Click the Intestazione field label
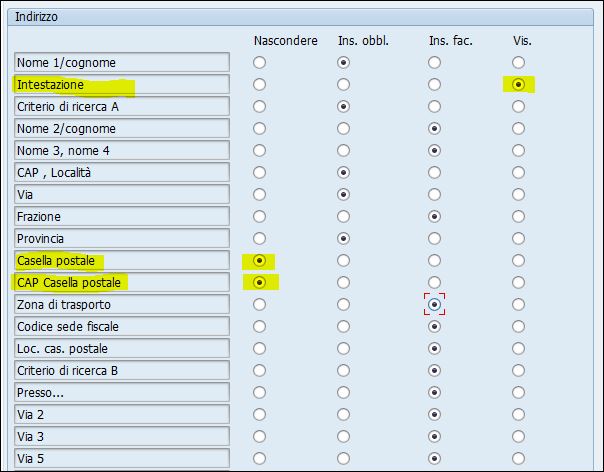This screenshot has height=472, width=604. point(122,84)
